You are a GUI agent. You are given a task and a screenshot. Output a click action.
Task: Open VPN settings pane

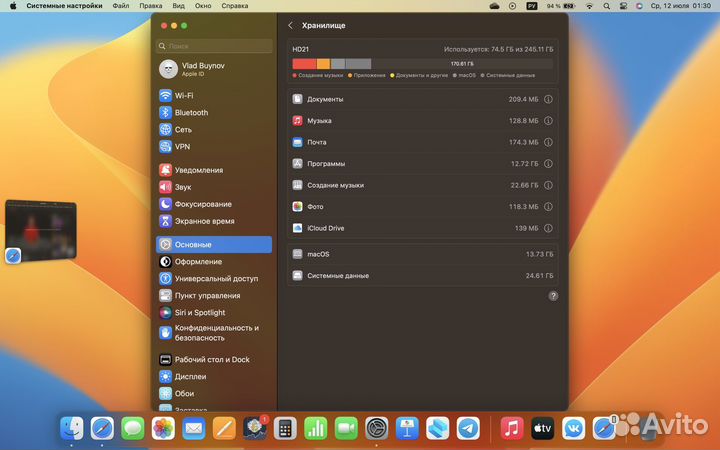[x=182, y=146]
